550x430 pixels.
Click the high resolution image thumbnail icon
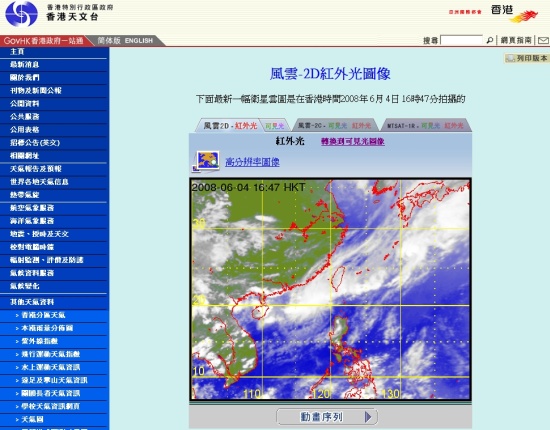point(206,162)
